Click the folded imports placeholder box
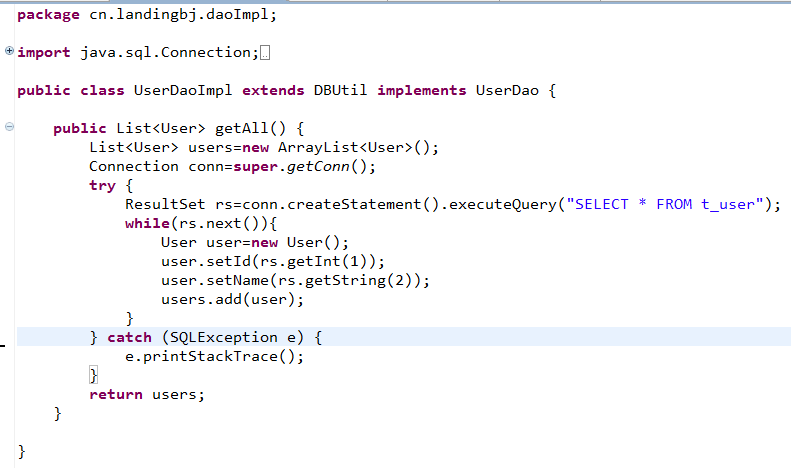 265,52
